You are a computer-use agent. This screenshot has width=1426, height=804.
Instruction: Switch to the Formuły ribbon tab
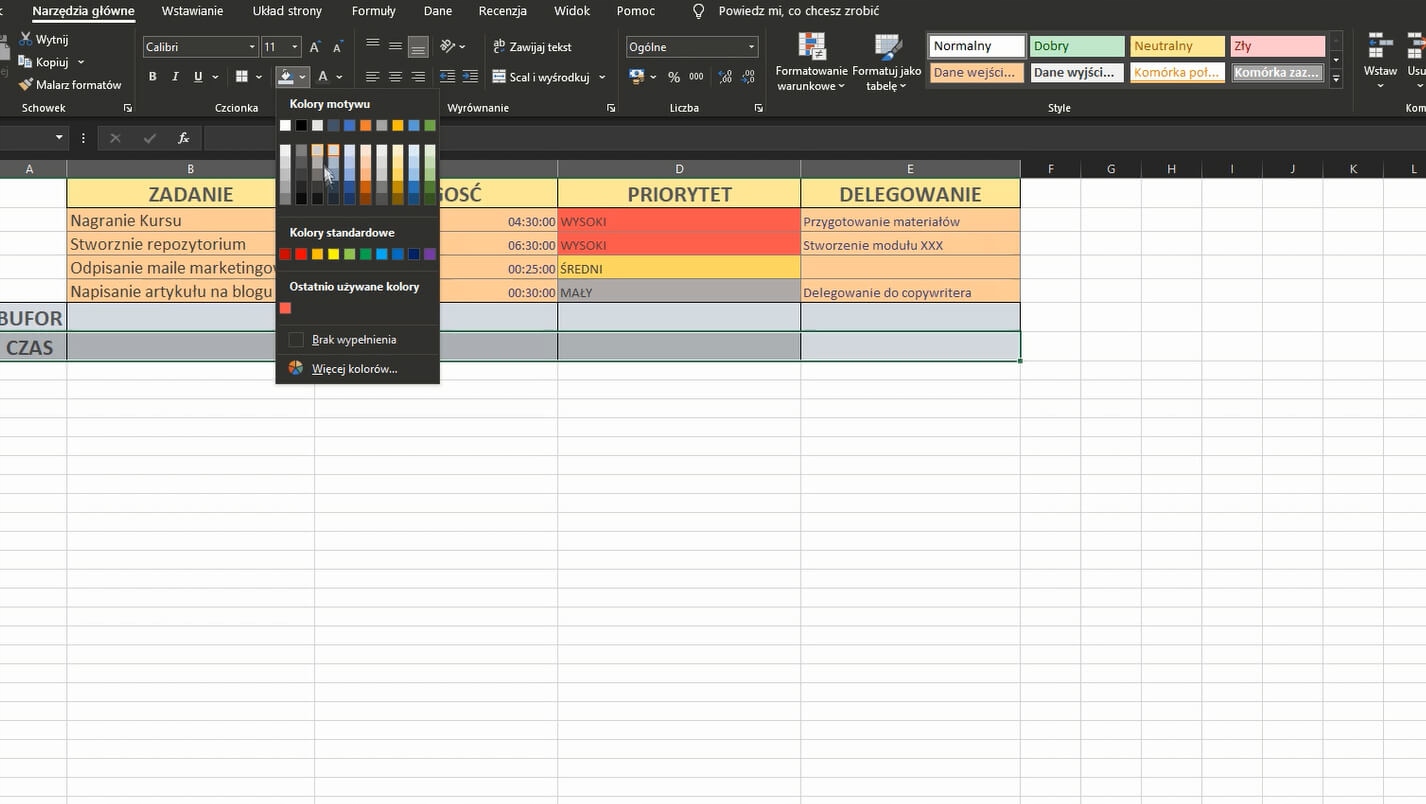point(374,11)
